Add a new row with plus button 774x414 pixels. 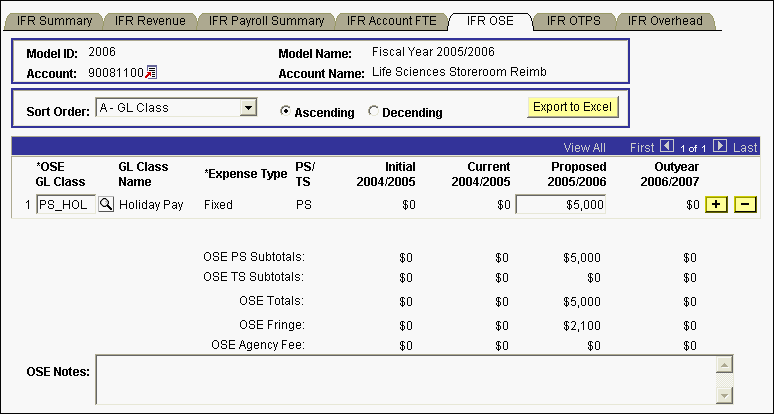point(716,205)
